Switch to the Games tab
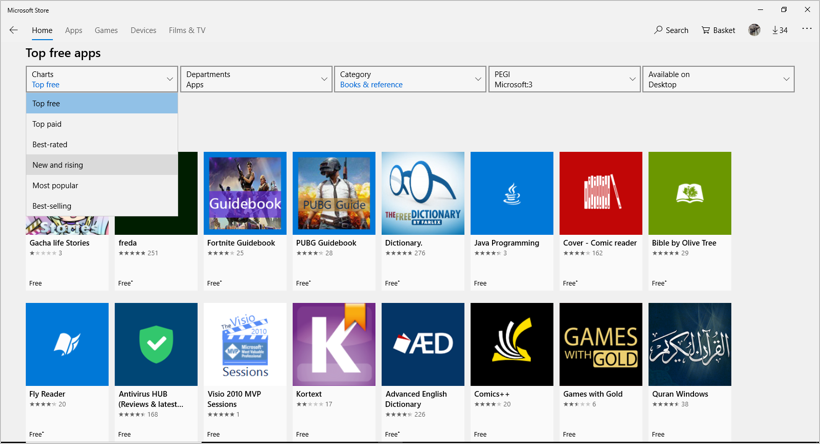The image size is (820, 444). click(x=106, y=30)
